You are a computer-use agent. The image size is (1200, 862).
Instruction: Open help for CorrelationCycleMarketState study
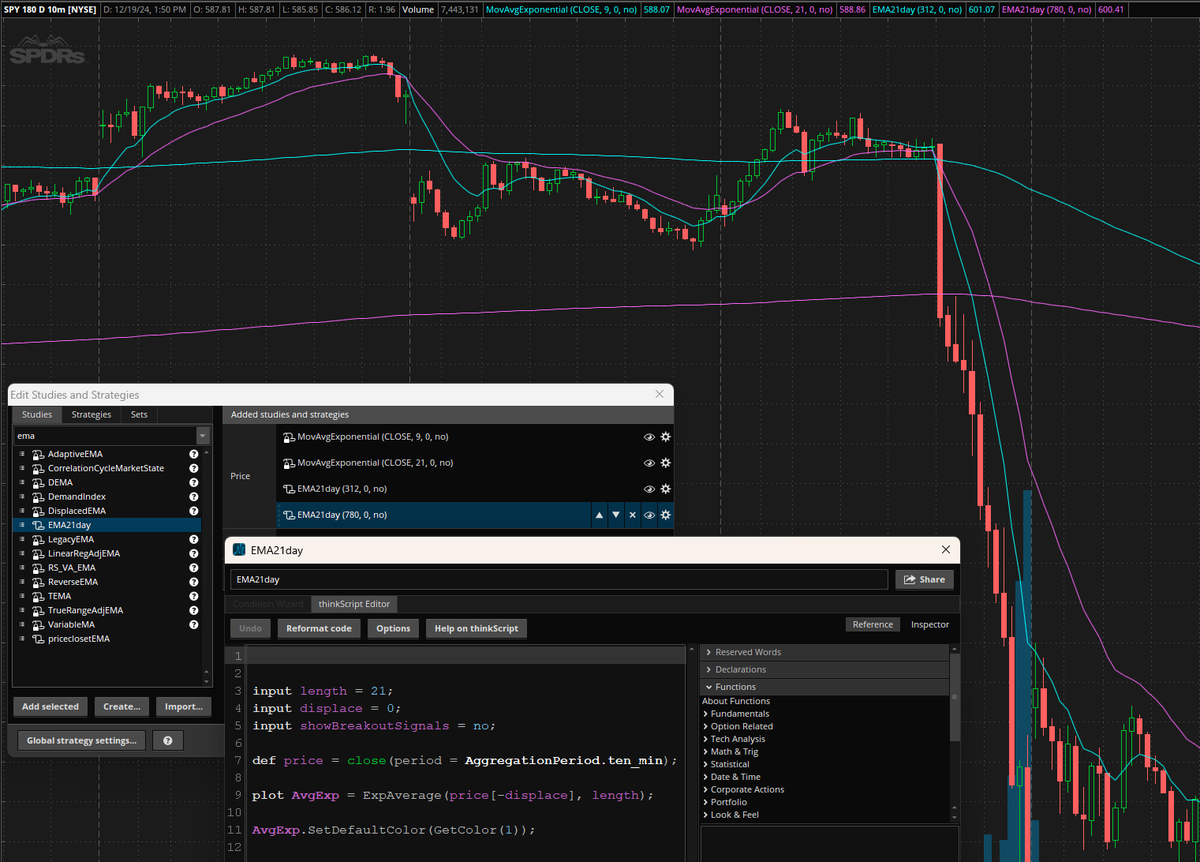pos(195,468)
